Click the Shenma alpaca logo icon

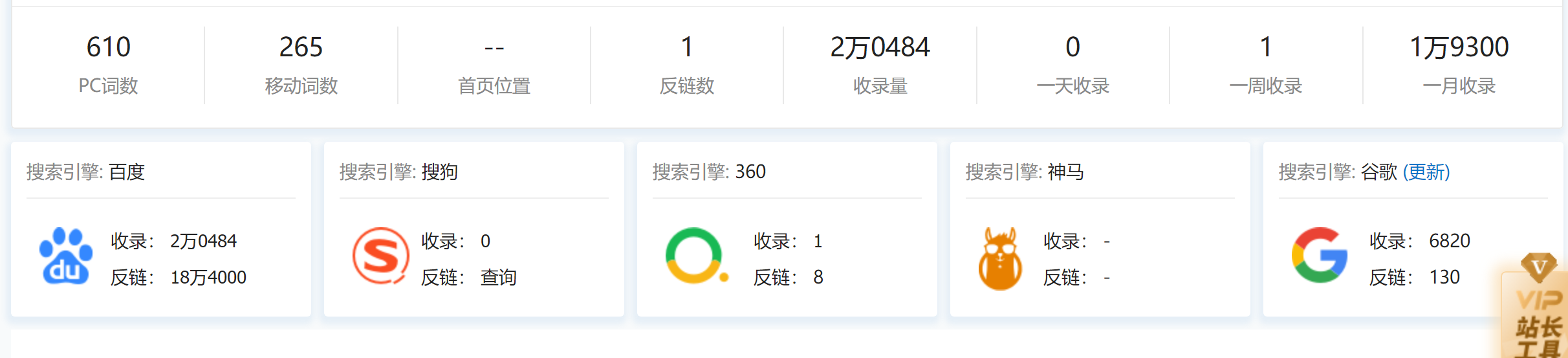point(1000,258)
